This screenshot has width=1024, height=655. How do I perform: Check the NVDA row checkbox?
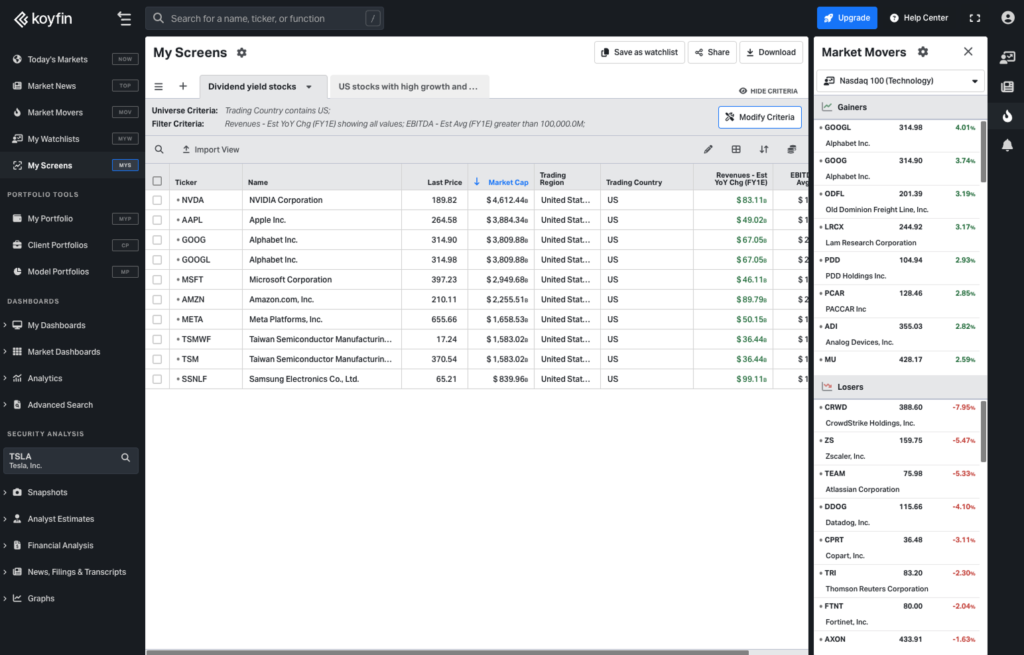[157, 199]
